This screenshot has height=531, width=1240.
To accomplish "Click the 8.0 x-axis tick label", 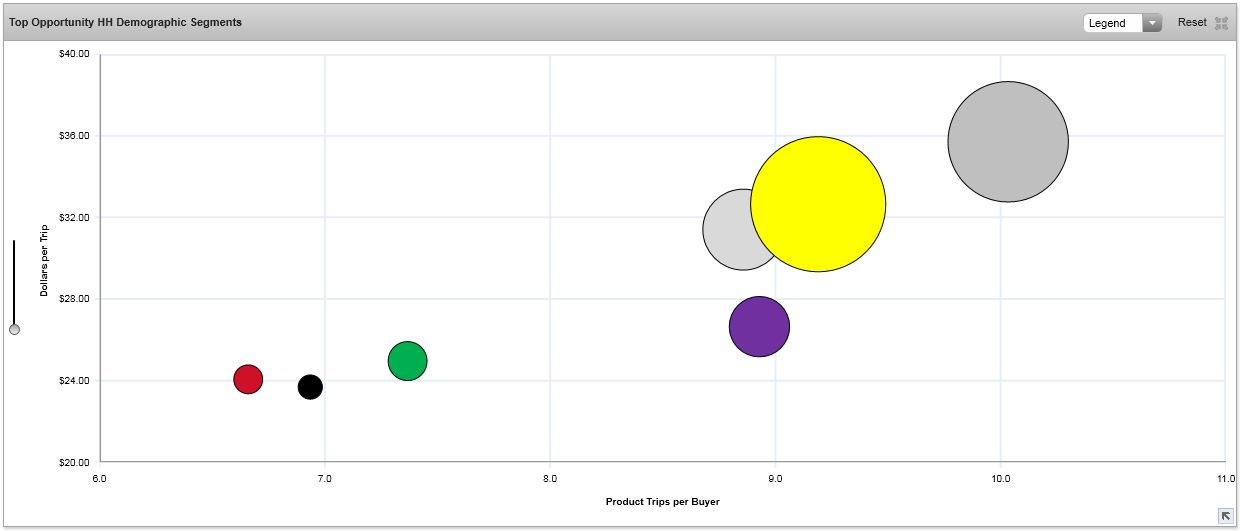I will point(550,480).
